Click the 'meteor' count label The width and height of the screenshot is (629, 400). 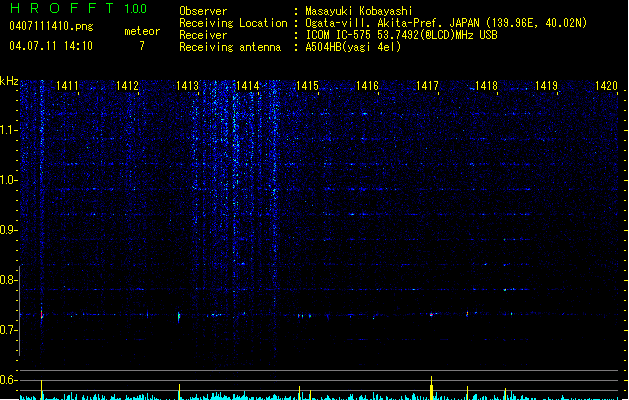(x=142, y=31)
